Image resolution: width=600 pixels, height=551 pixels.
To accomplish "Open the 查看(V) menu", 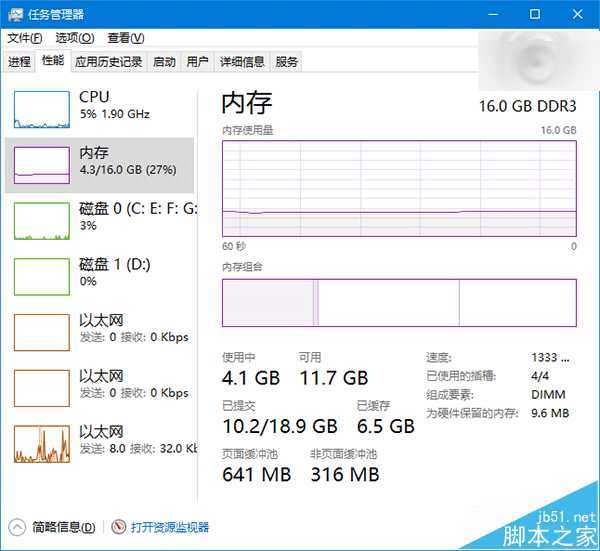I will point(126,38).
